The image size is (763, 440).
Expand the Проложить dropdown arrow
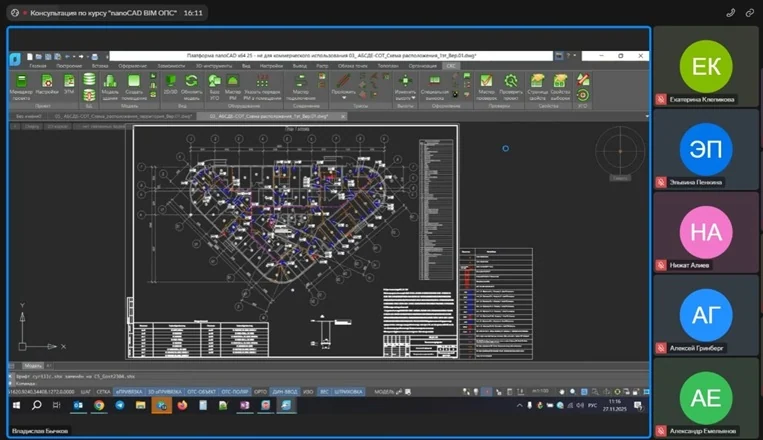point(344,98)
